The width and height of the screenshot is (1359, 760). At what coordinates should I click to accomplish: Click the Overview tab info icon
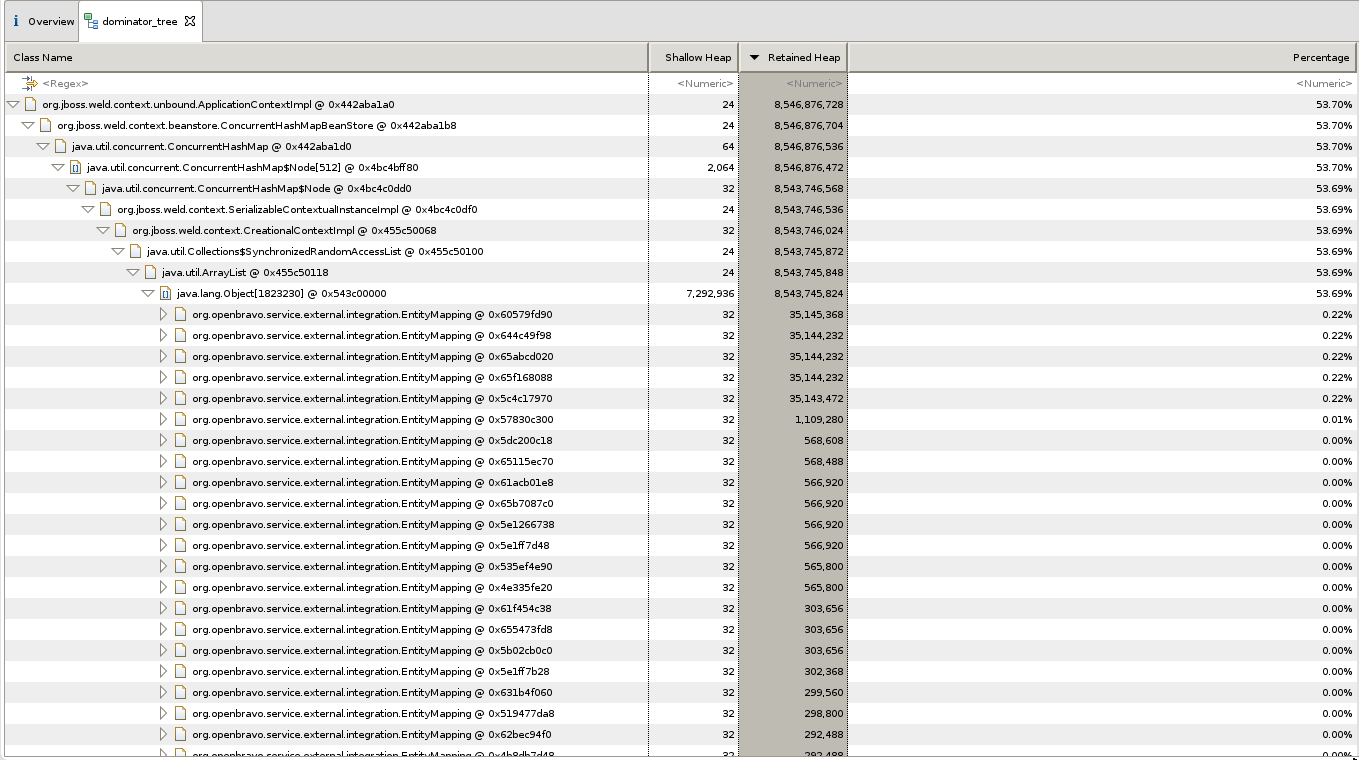pos(15,21)
